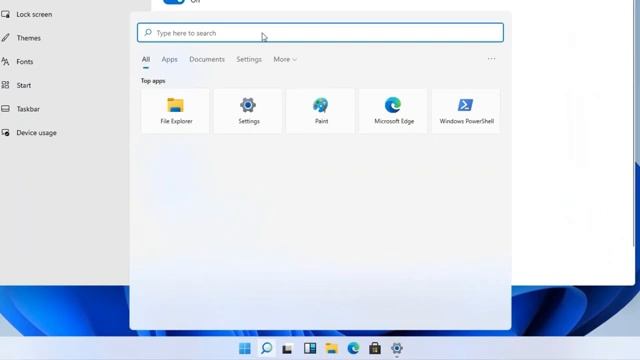The image size is (640, 360).
Task: Open Microsoft Edge from taskbar
Action: [353, 348]
